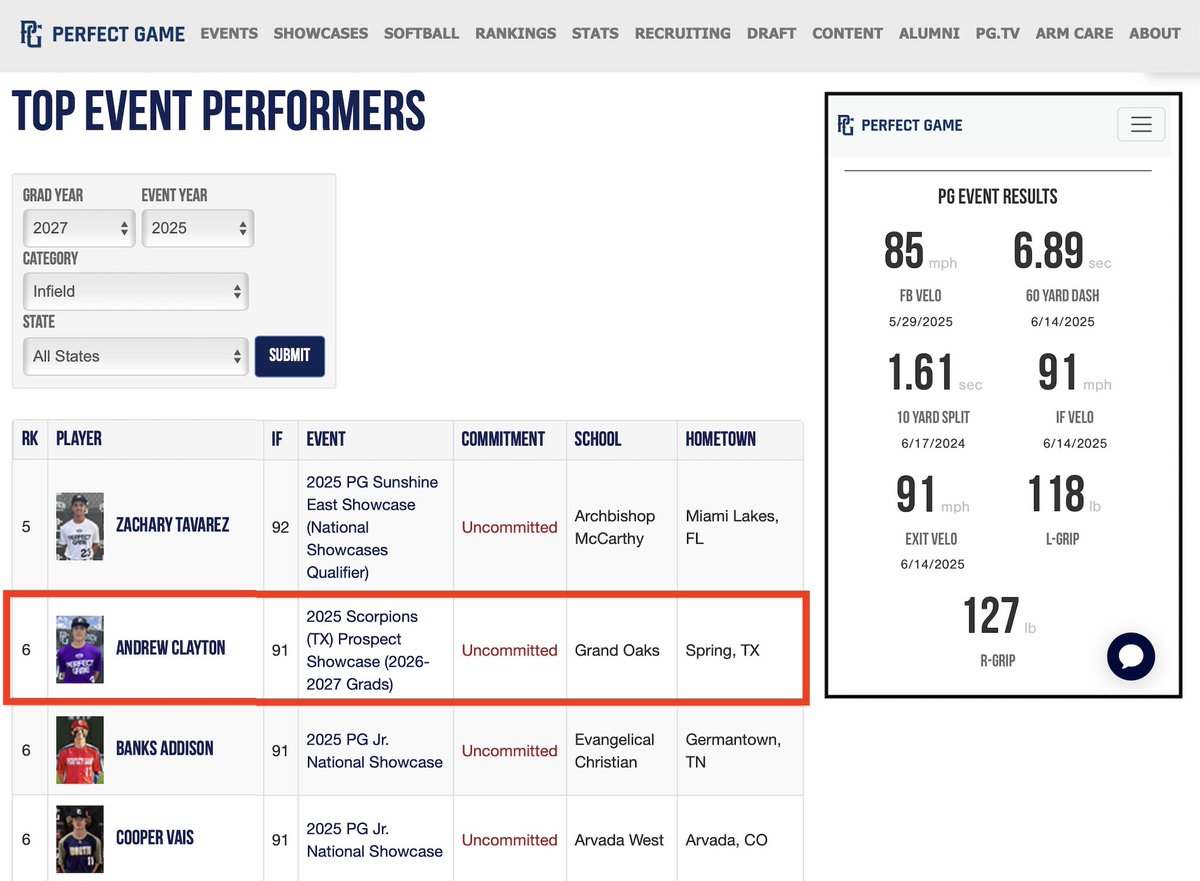Viewport: 1200px width, 881px height.
Task: Click the 6.89 sec 60 Yard Dash value
Action: pos(1062,250)
